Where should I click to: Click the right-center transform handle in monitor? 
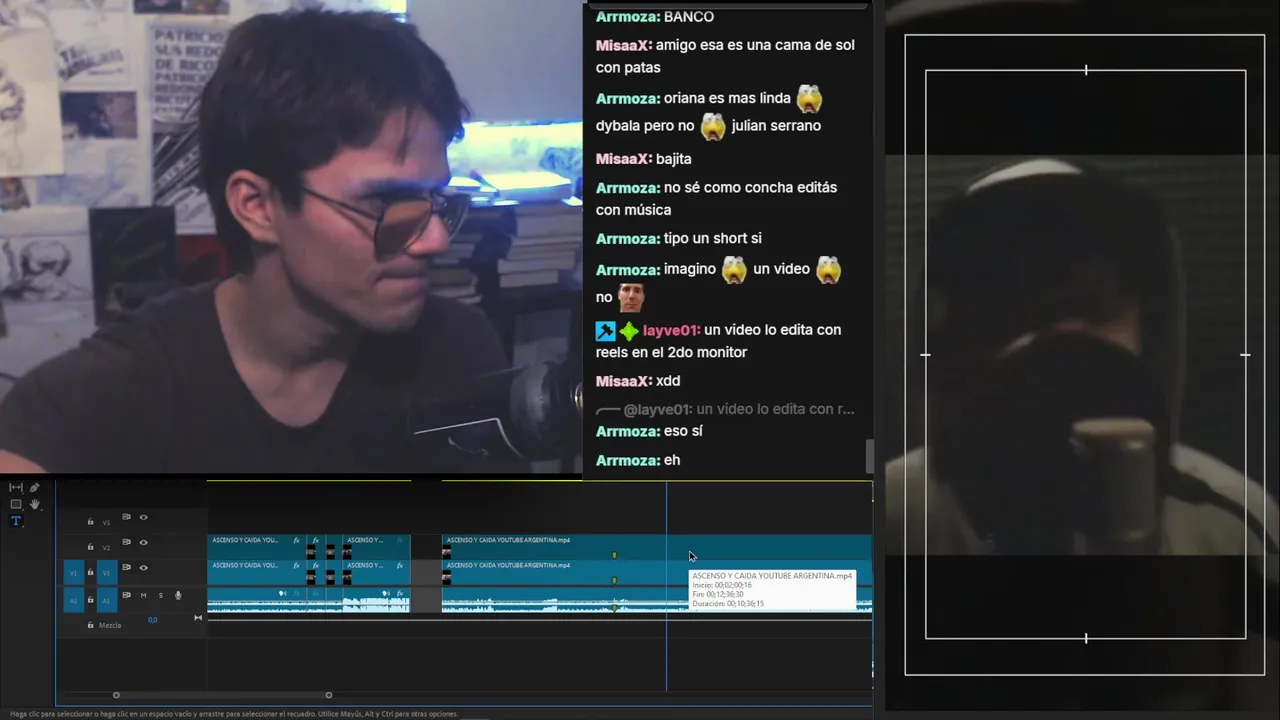point(1245,354)
